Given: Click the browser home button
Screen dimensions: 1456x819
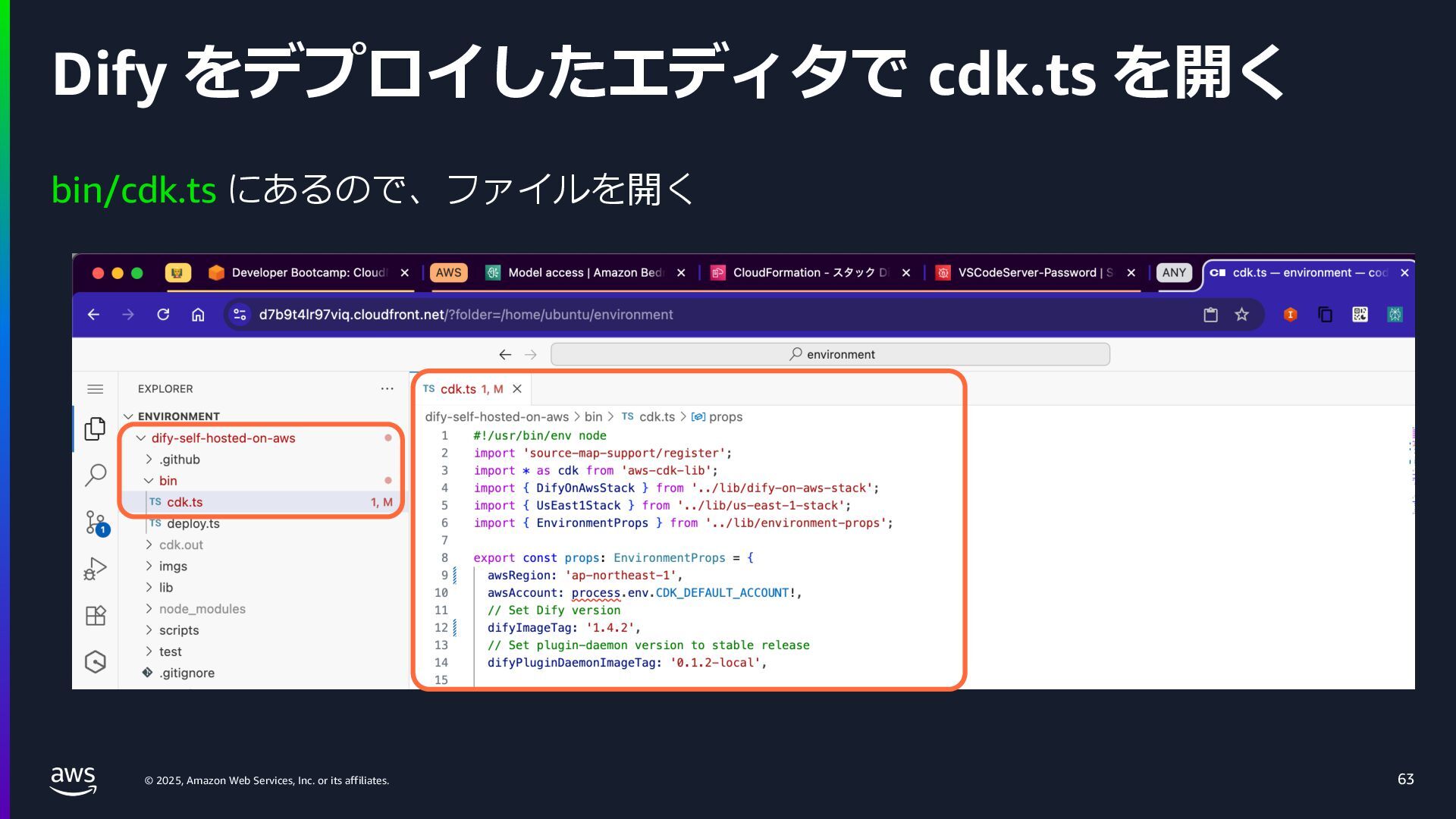Looking at the screenshot, I should pos(198,314).
